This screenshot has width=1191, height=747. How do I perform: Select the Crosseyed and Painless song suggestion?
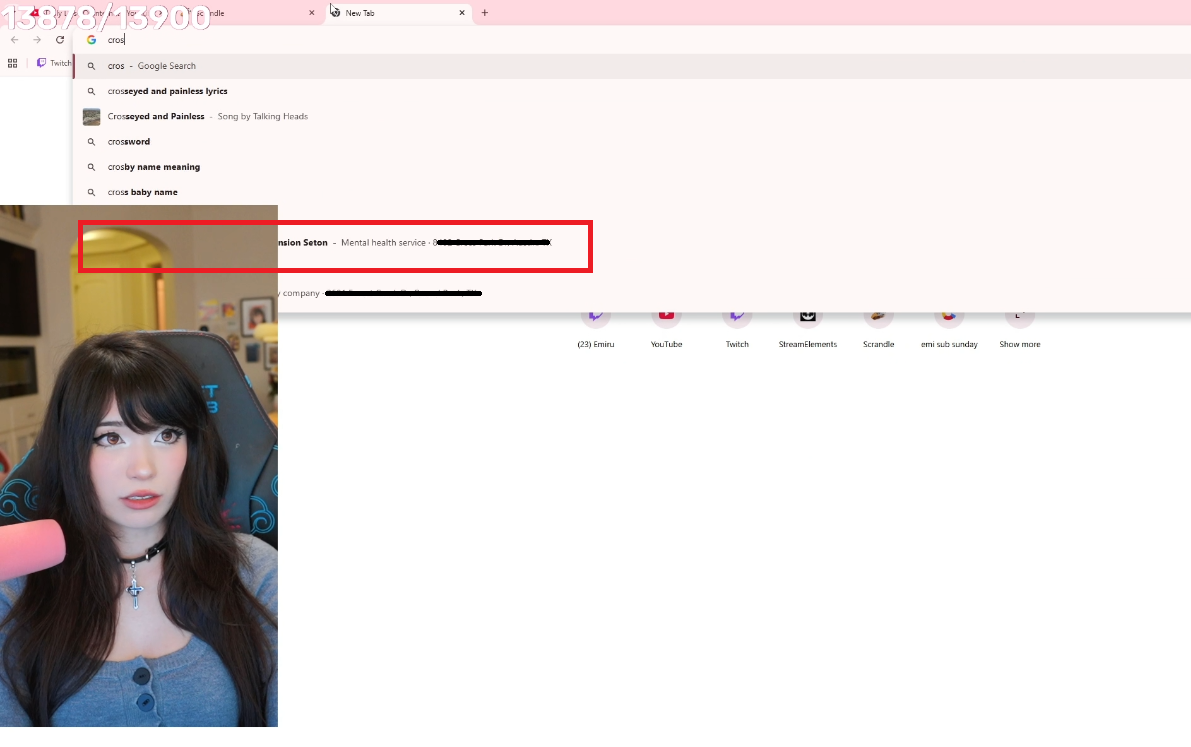(x=632, y=116)
